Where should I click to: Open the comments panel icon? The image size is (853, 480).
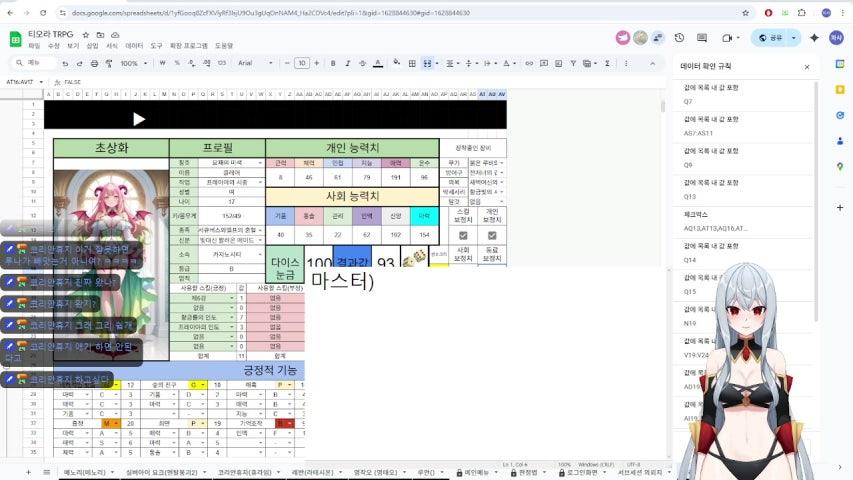[702, 38]
